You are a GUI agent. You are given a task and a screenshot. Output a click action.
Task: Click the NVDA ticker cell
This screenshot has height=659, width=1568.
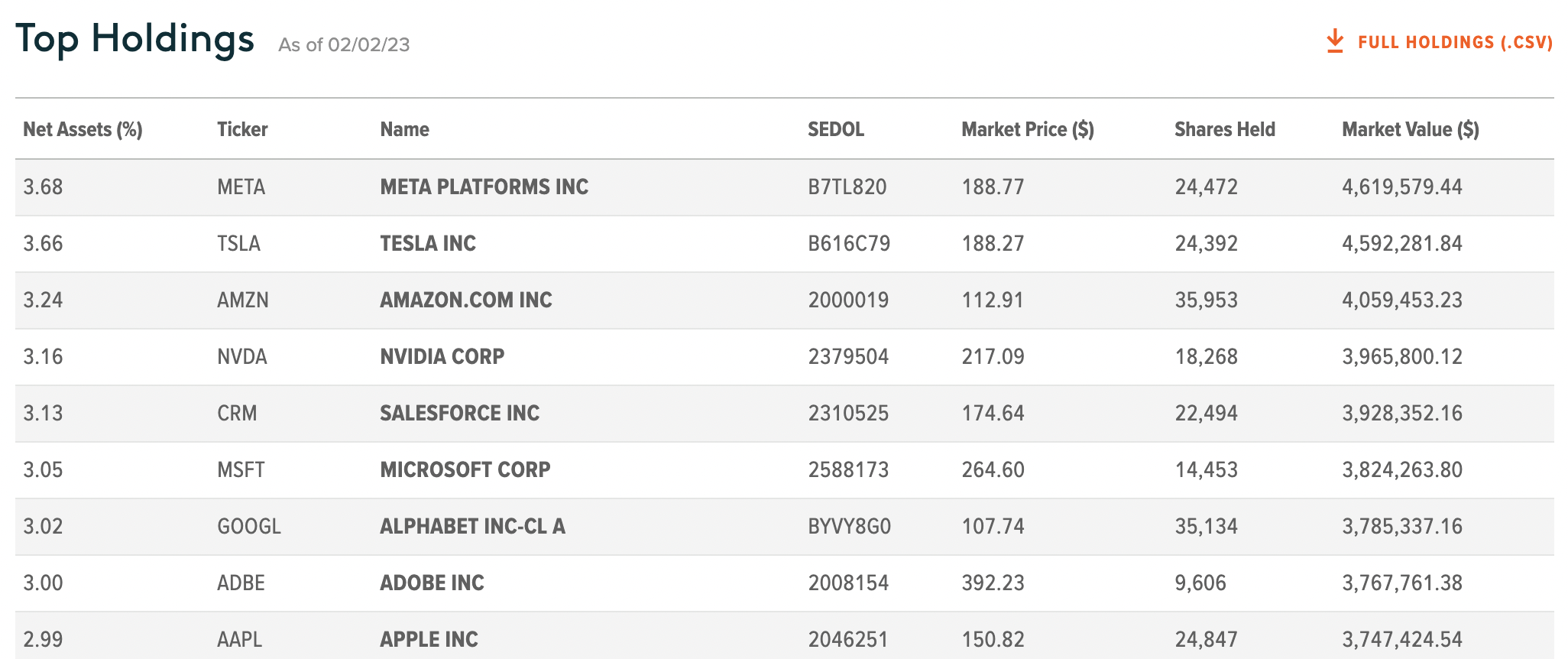point(242,356)
